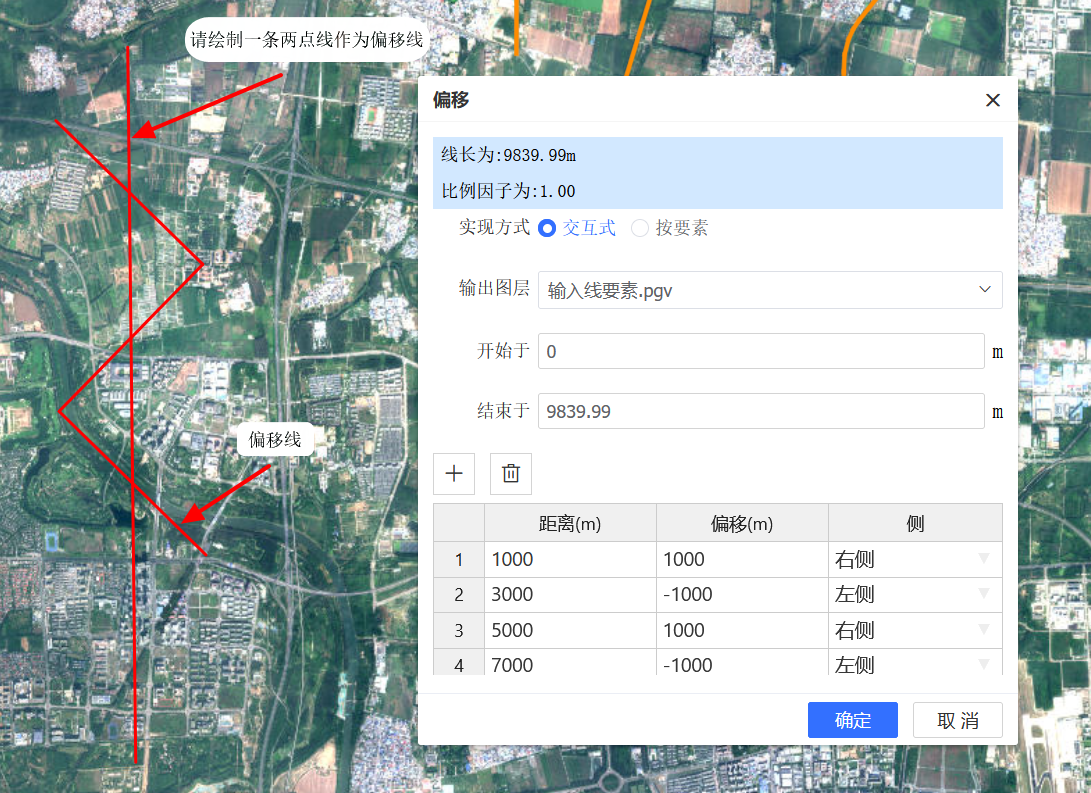Click the trash icon to delete row

pyautogui.click(x=511, y=474)
